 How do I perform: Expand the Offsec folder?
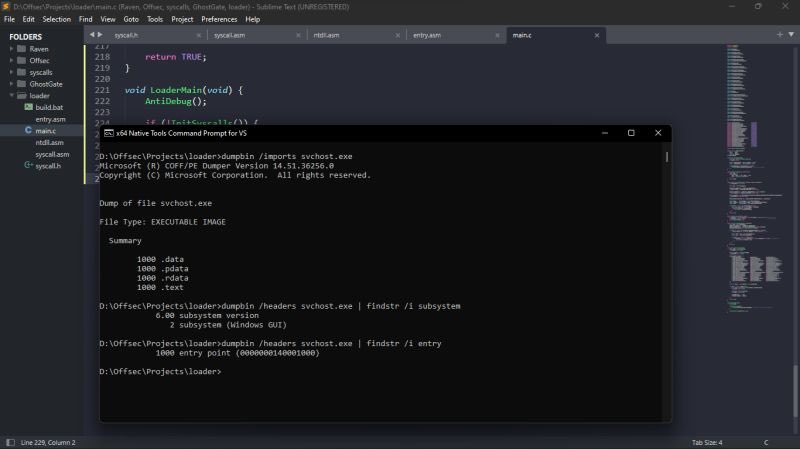11,60
